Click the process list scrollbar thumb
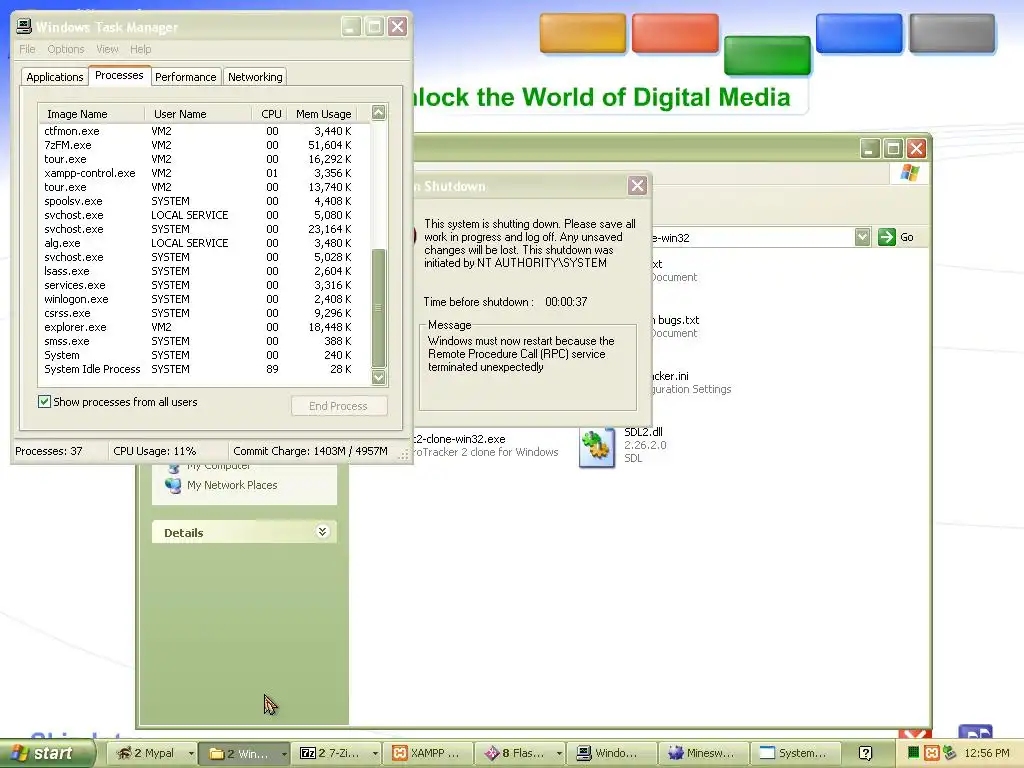Image resolution: width=1024 pixels, height=768 pixels. click(x=379, y=308)
